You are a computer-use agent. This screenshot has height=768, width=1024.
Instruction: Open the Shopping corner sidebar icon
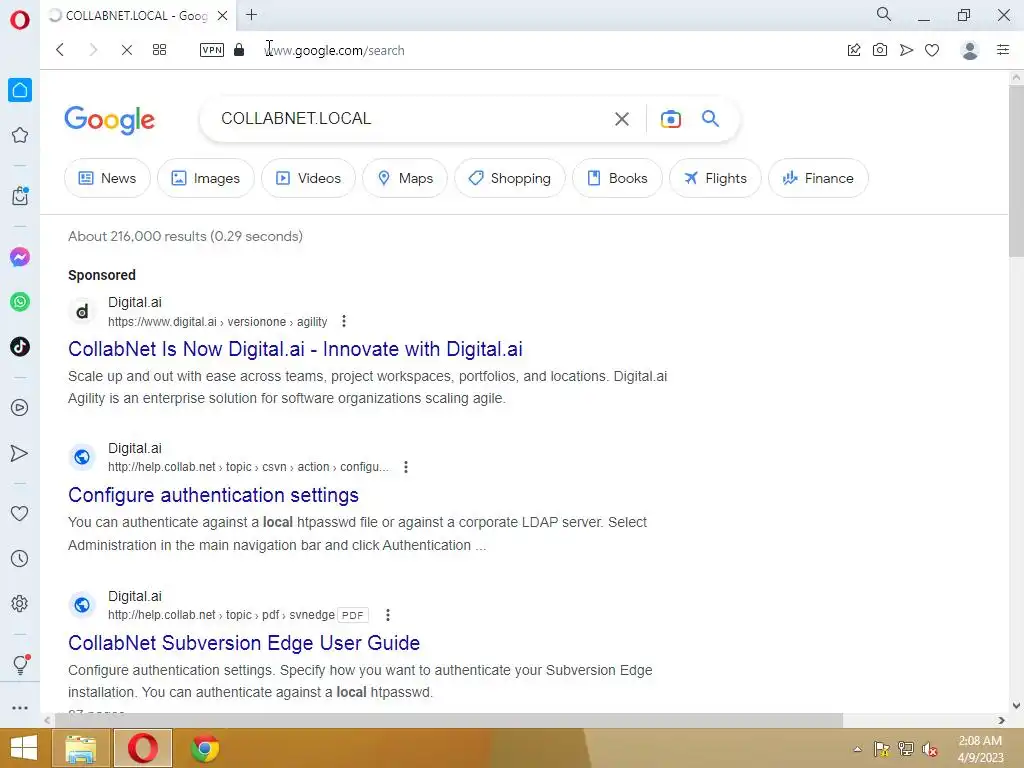coord(20,195)
